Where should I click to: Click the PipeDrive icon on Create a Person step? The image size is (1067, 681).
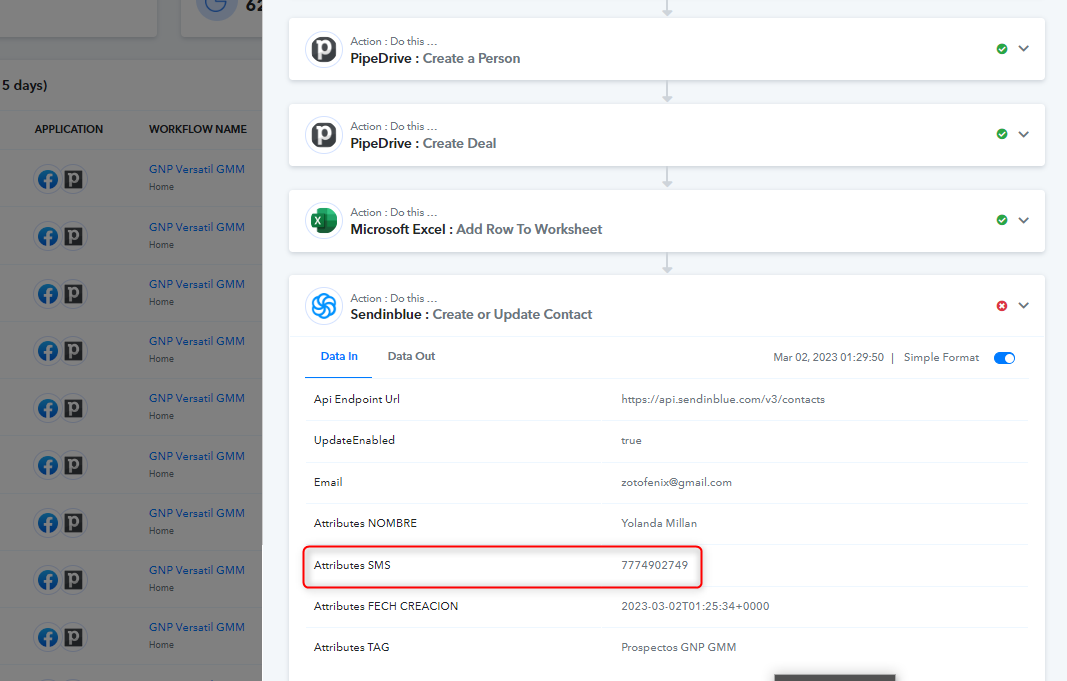(x=323, y=50)
